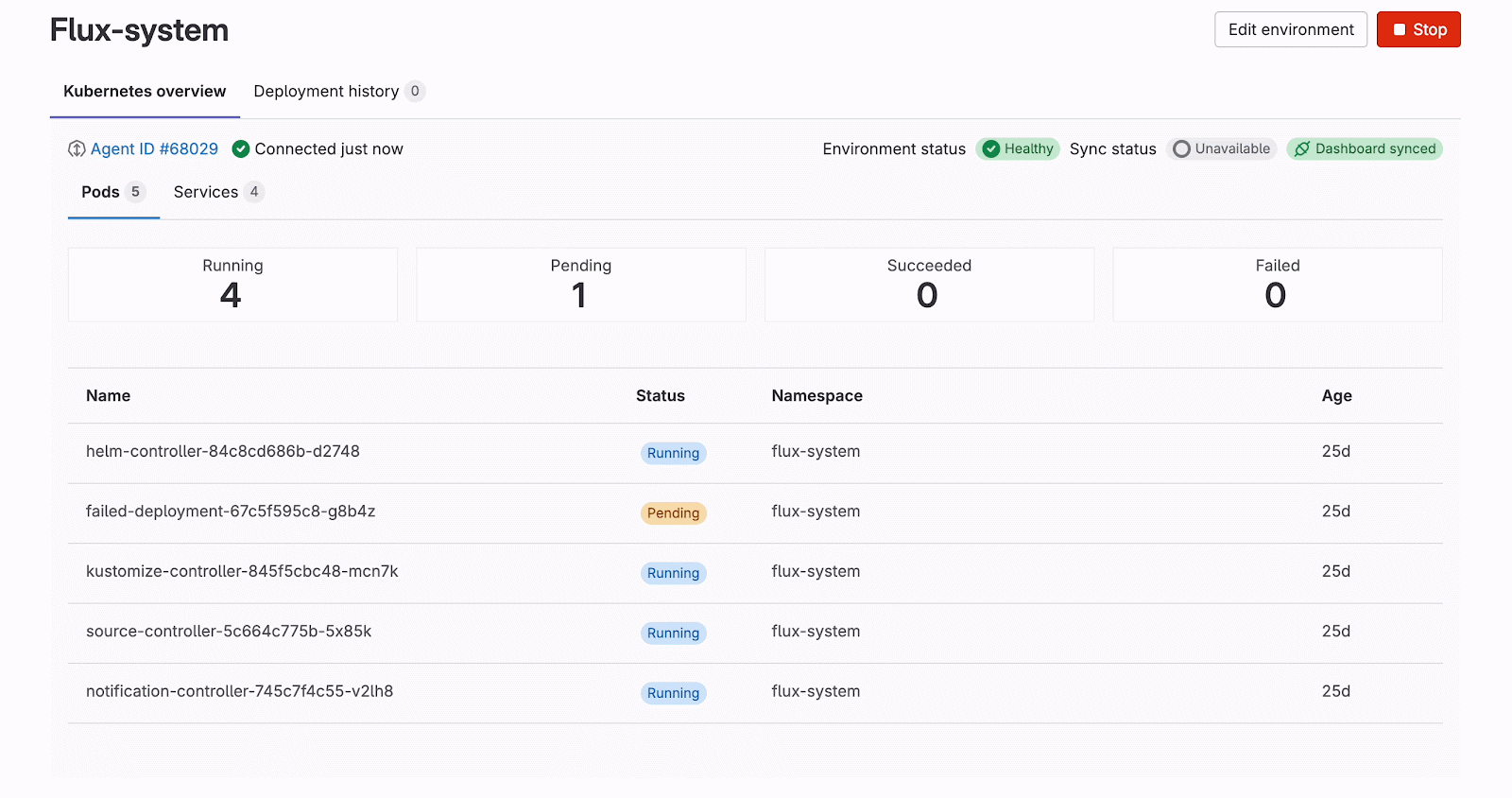The height and width of the screenshot is (798, 1512).
Task: Click flux-system namespace in notification-controller row
Action: pos(816,692)
